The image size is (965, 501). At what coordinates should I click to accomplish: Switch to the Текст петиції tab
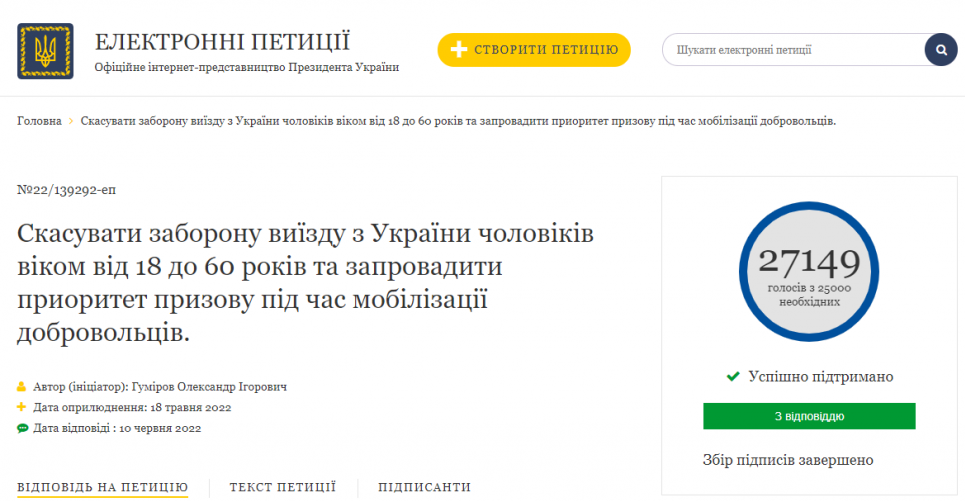pos(282,487)
